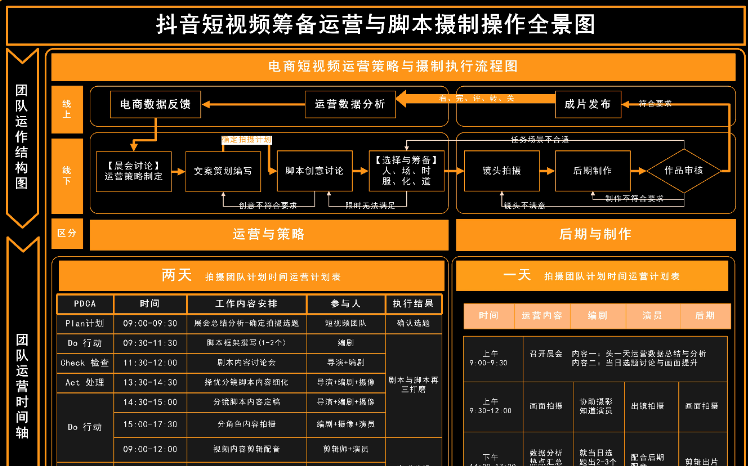Select the Plan计划 cell
The height and width of the screenshot is (466, 749).
tap(85, 323)
